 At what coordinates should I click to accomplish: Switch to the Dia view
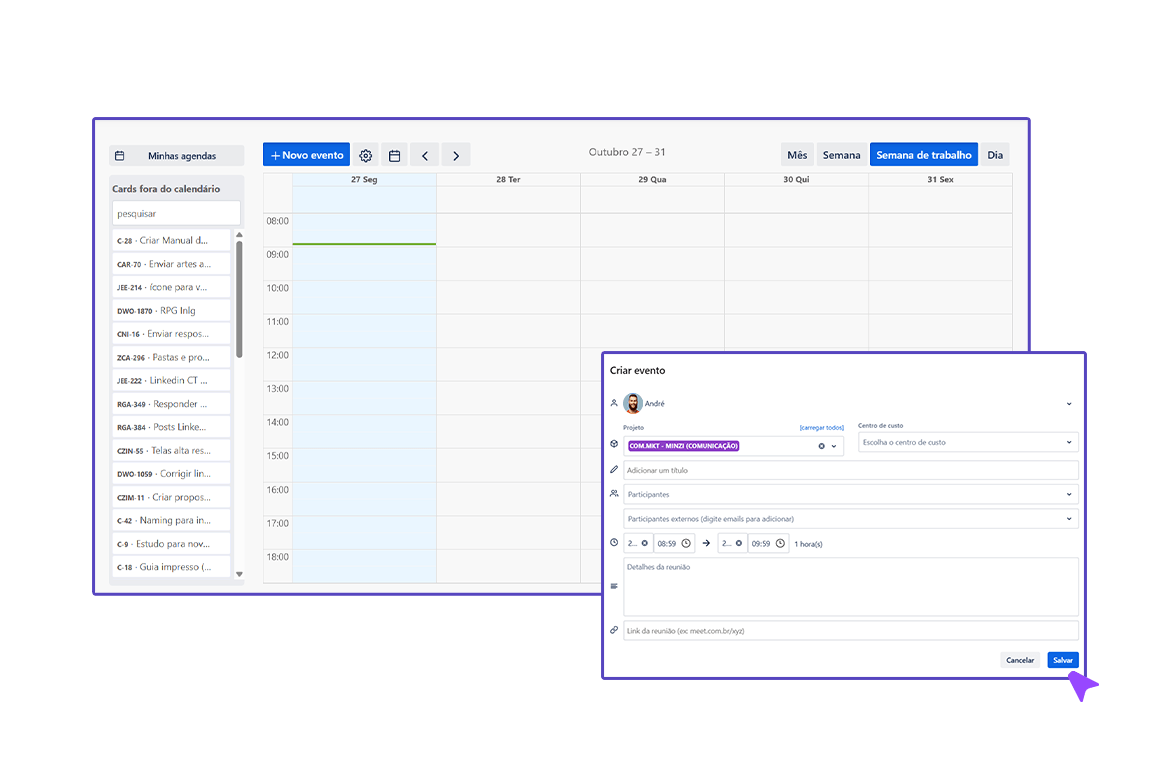click(995, 155)
